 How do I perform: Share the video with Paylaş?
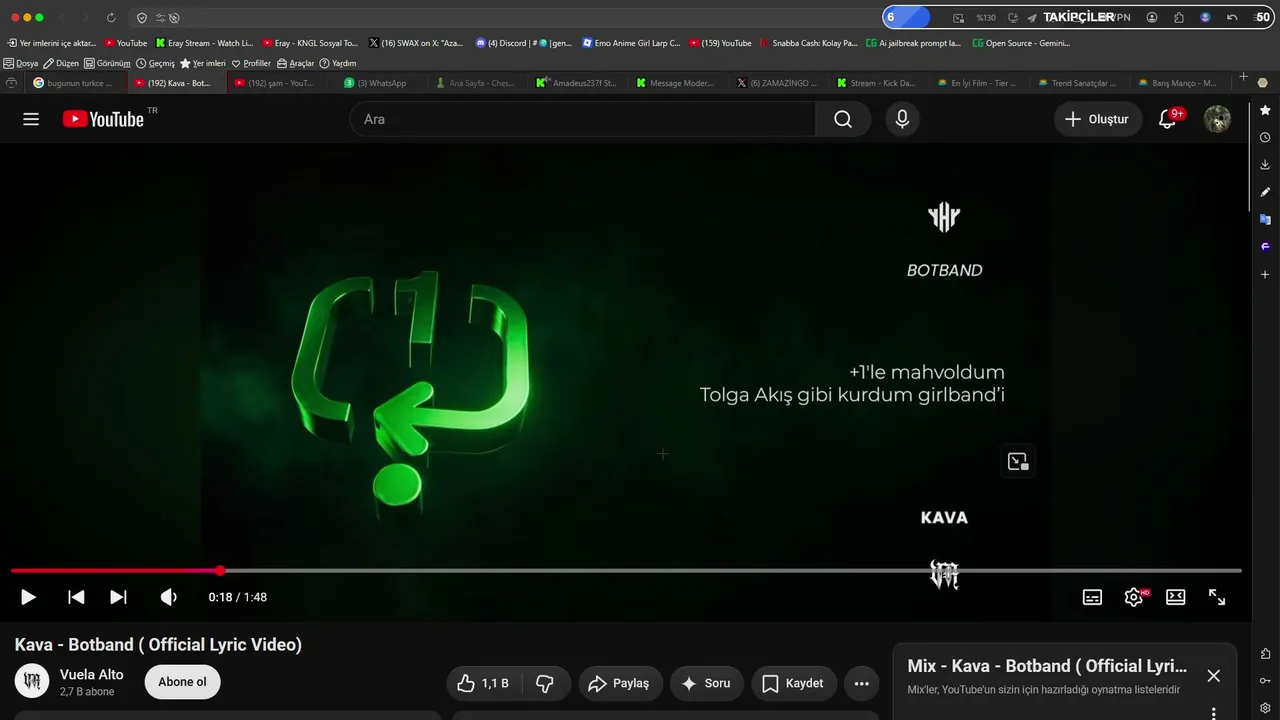[619, 683]
